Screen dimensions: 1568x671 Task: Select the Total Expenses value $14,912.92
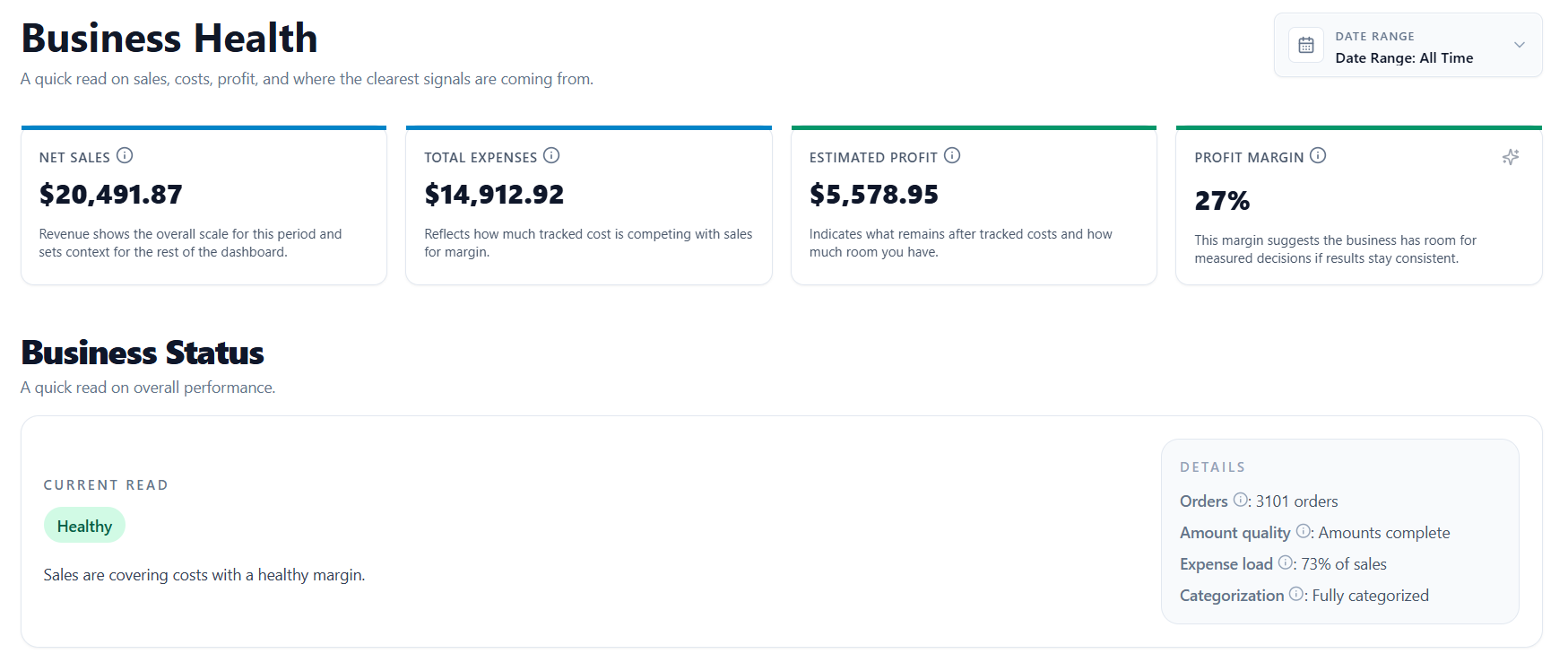point(494,194)
